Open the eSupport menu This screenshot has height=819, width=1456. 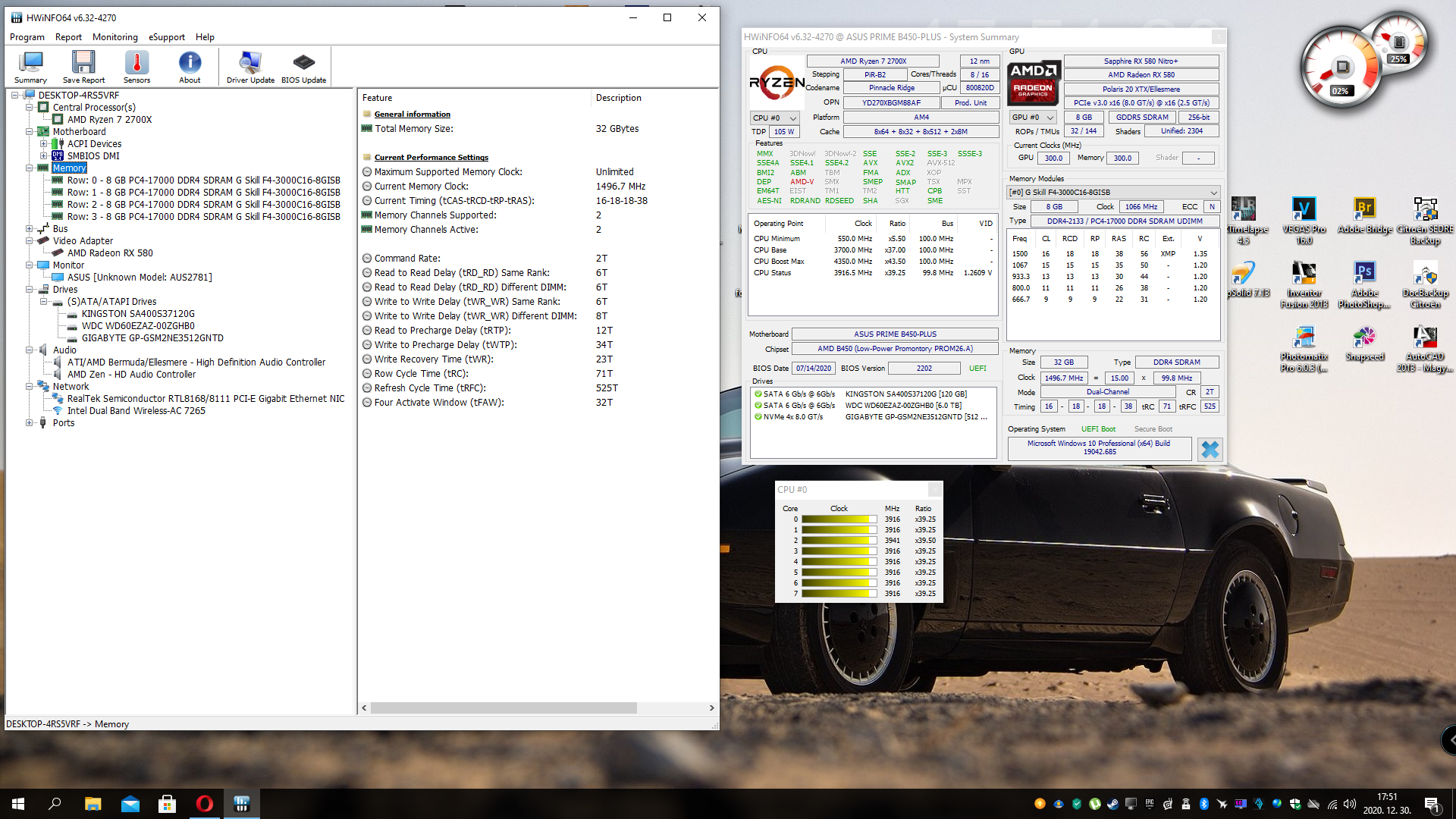[x=167, y=37]
